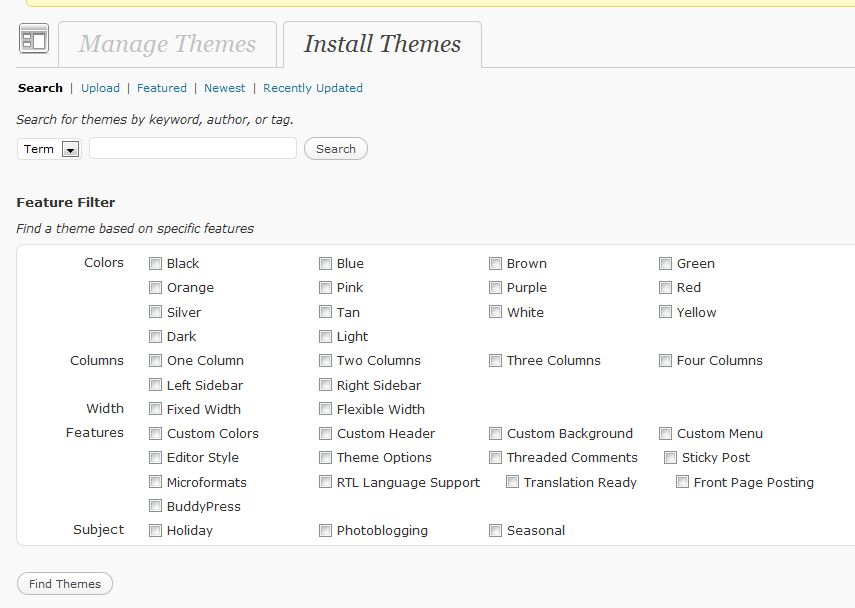
Task: Switch to the Manage Themes tab
Action: [x=167, y=44]
